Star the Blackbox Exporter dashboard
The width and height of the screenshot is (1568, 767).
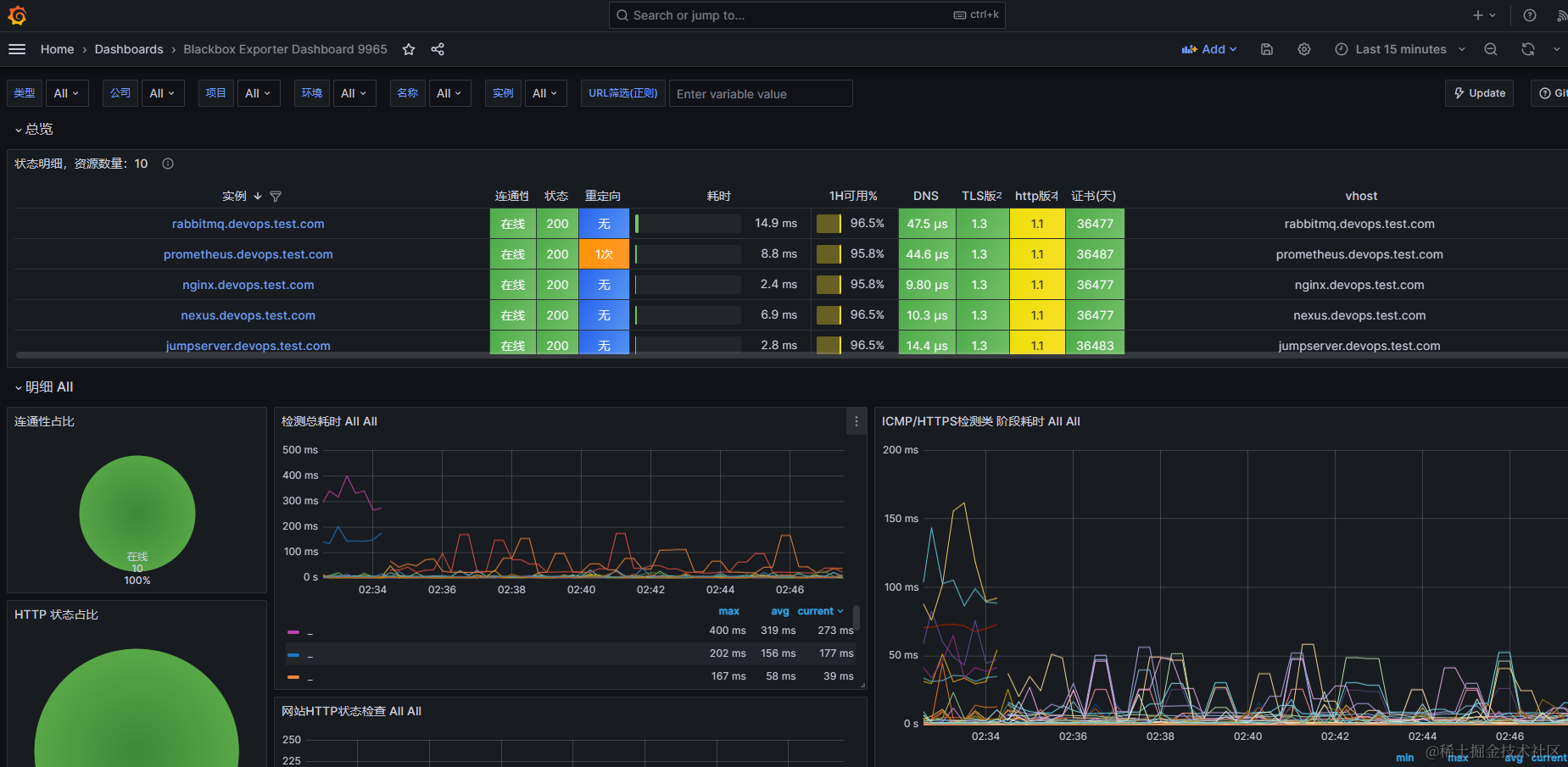[409, 49]
